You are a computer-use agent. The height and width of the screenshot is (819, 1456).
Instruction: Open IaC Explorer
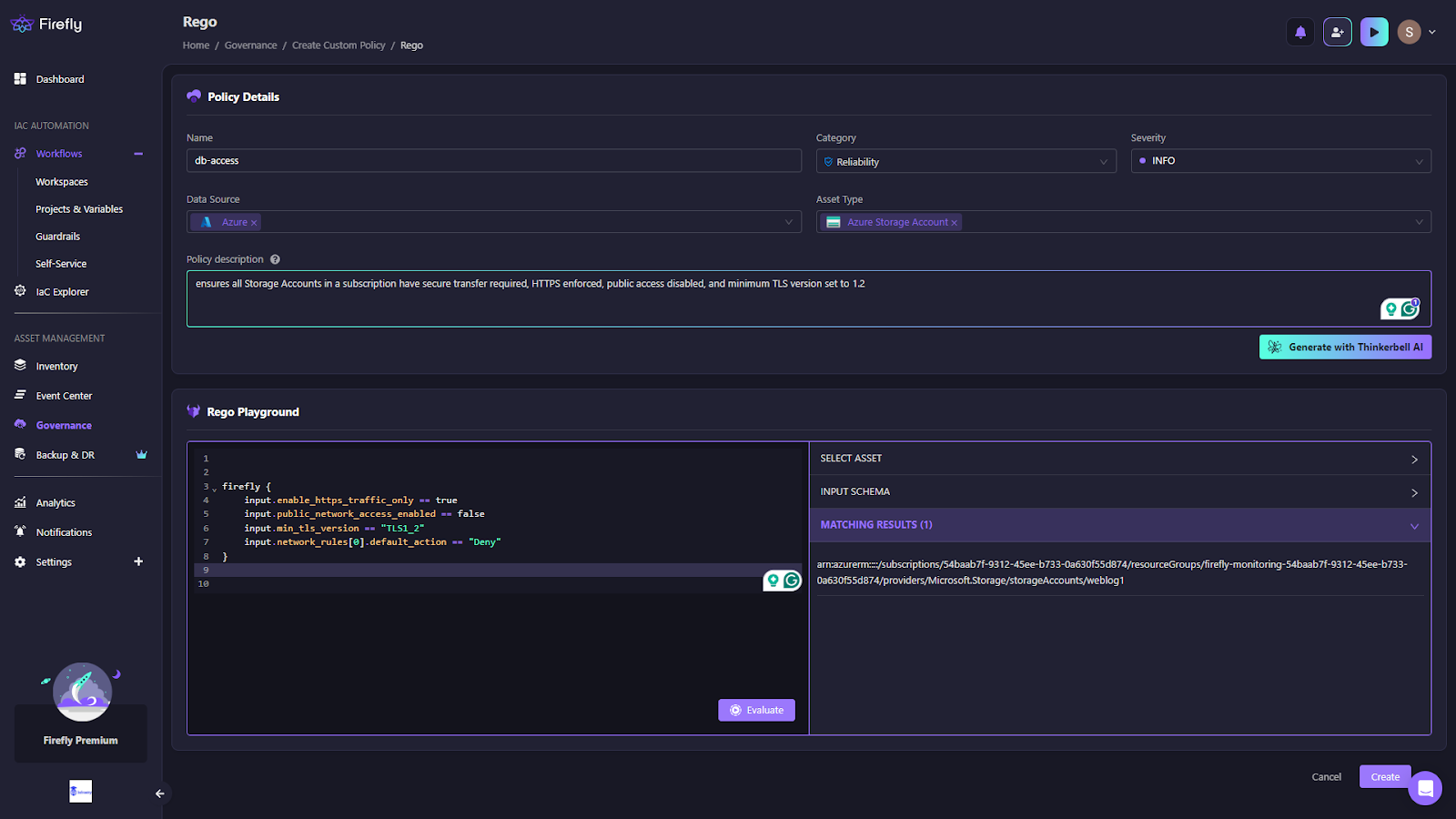(63, 292)
